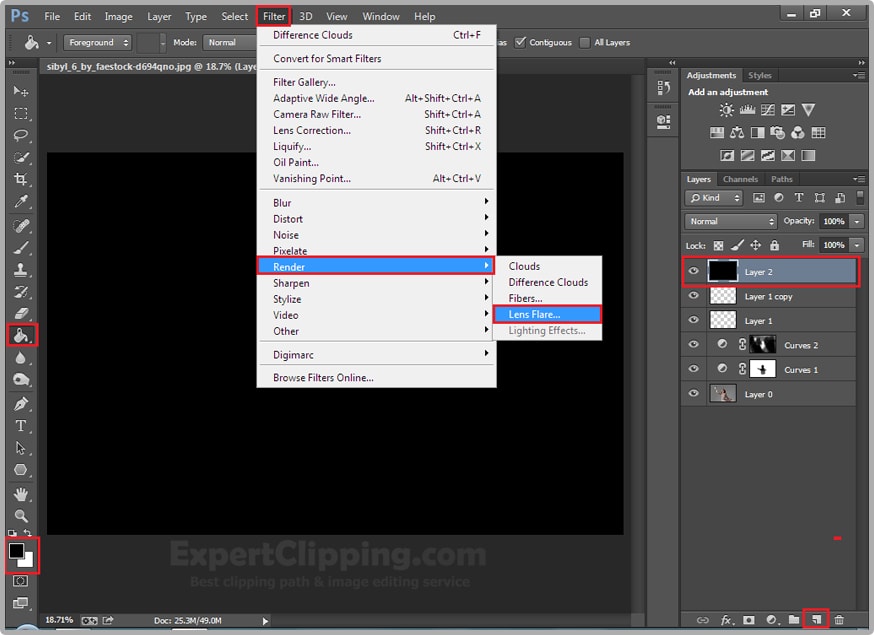Screen dimensions: 874x635
Task: Click the foreground color swatch
Action: coord(17,550)
